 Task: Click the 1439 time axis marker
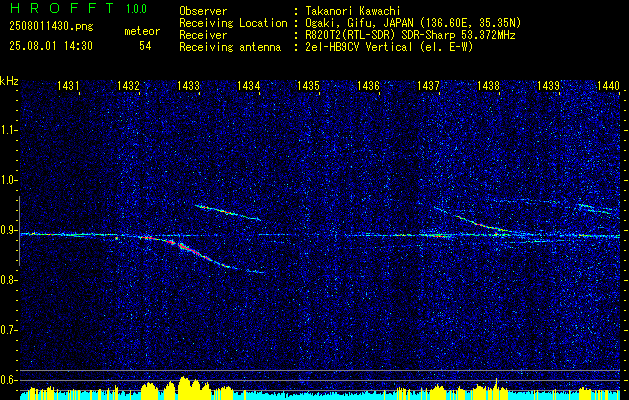click(548, 85)
